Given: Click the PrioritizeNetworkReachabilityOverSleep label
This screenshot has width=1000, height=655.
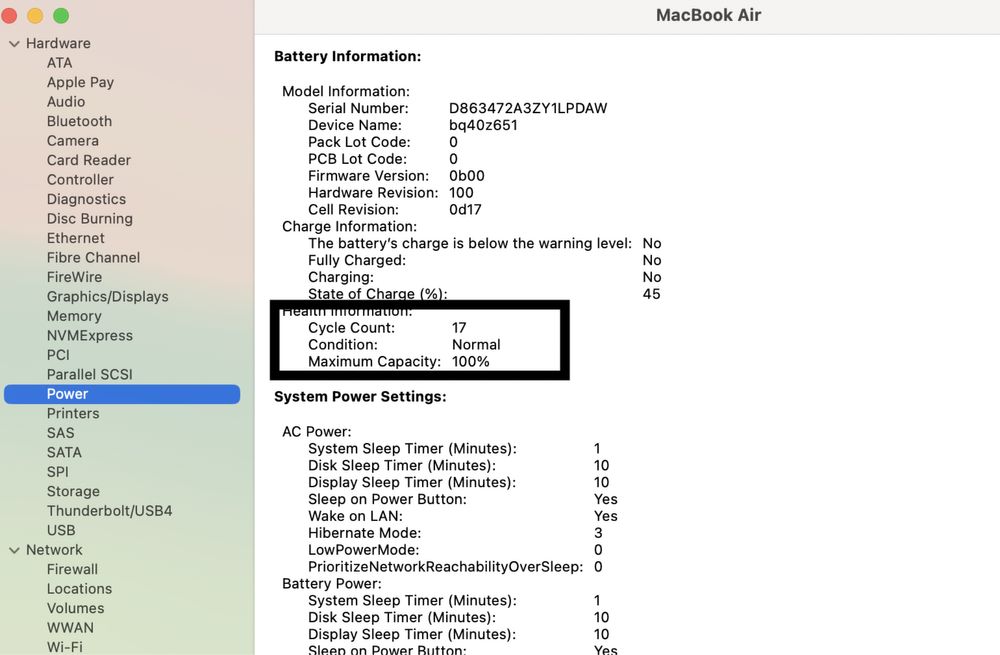Looking at the screenshot, I should 446,567.
